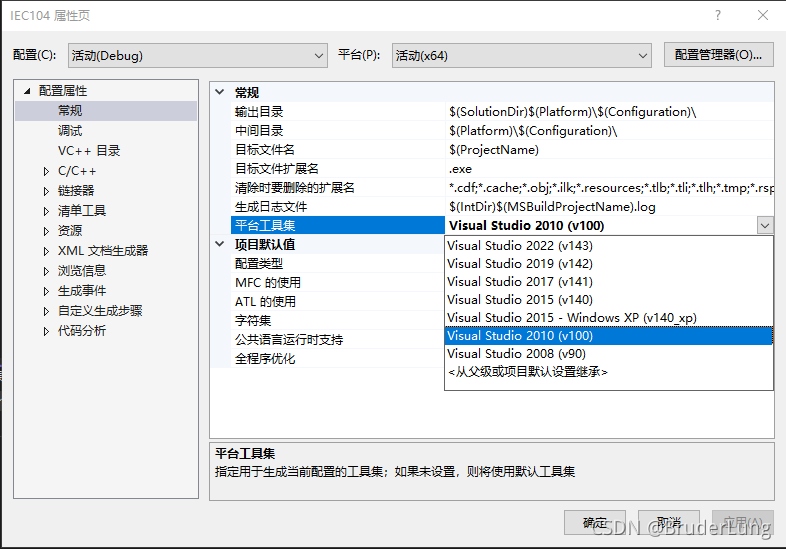The image size is (786, 549).
Task: Choose Visual Studio 2019 (v142) toolset
Action: 609,264
